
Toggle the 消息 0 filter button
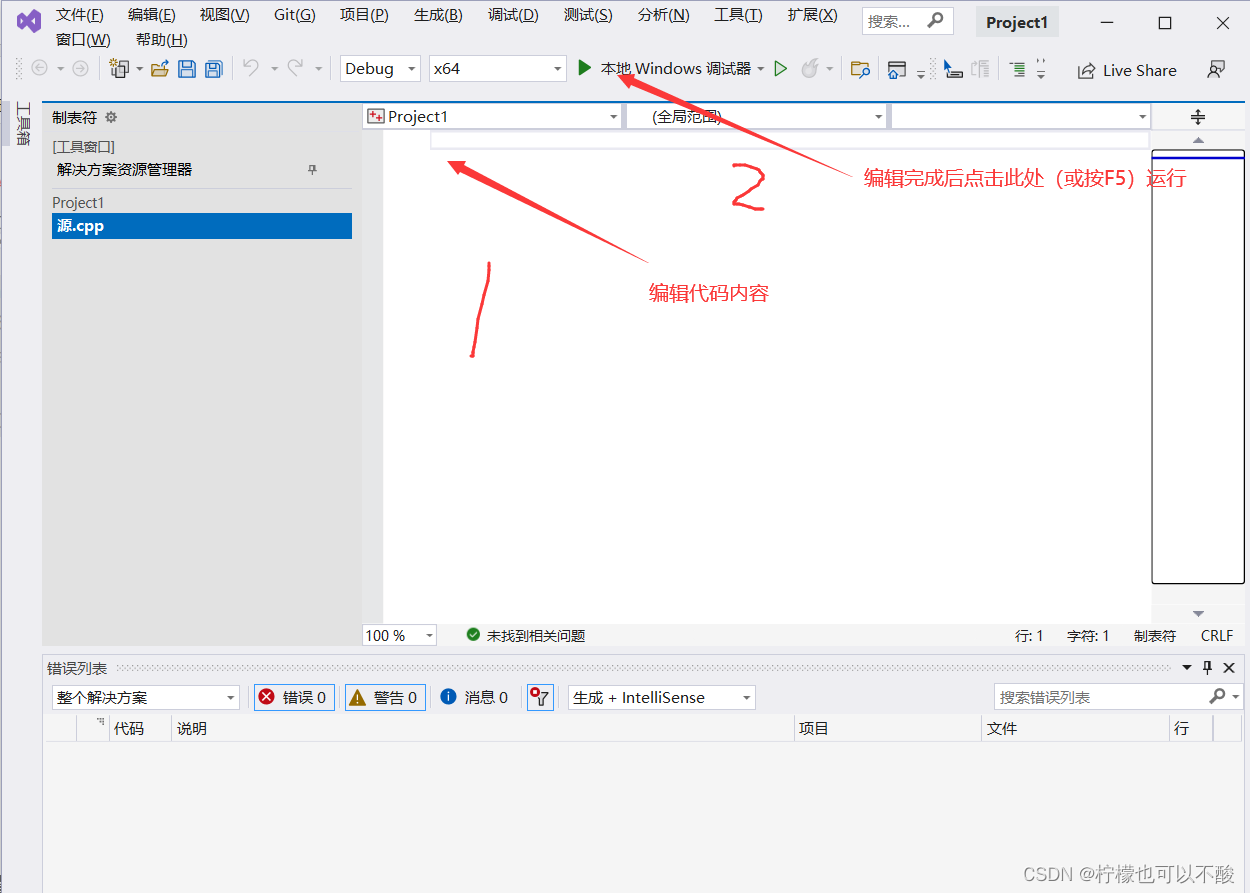(x=474, y=697)
